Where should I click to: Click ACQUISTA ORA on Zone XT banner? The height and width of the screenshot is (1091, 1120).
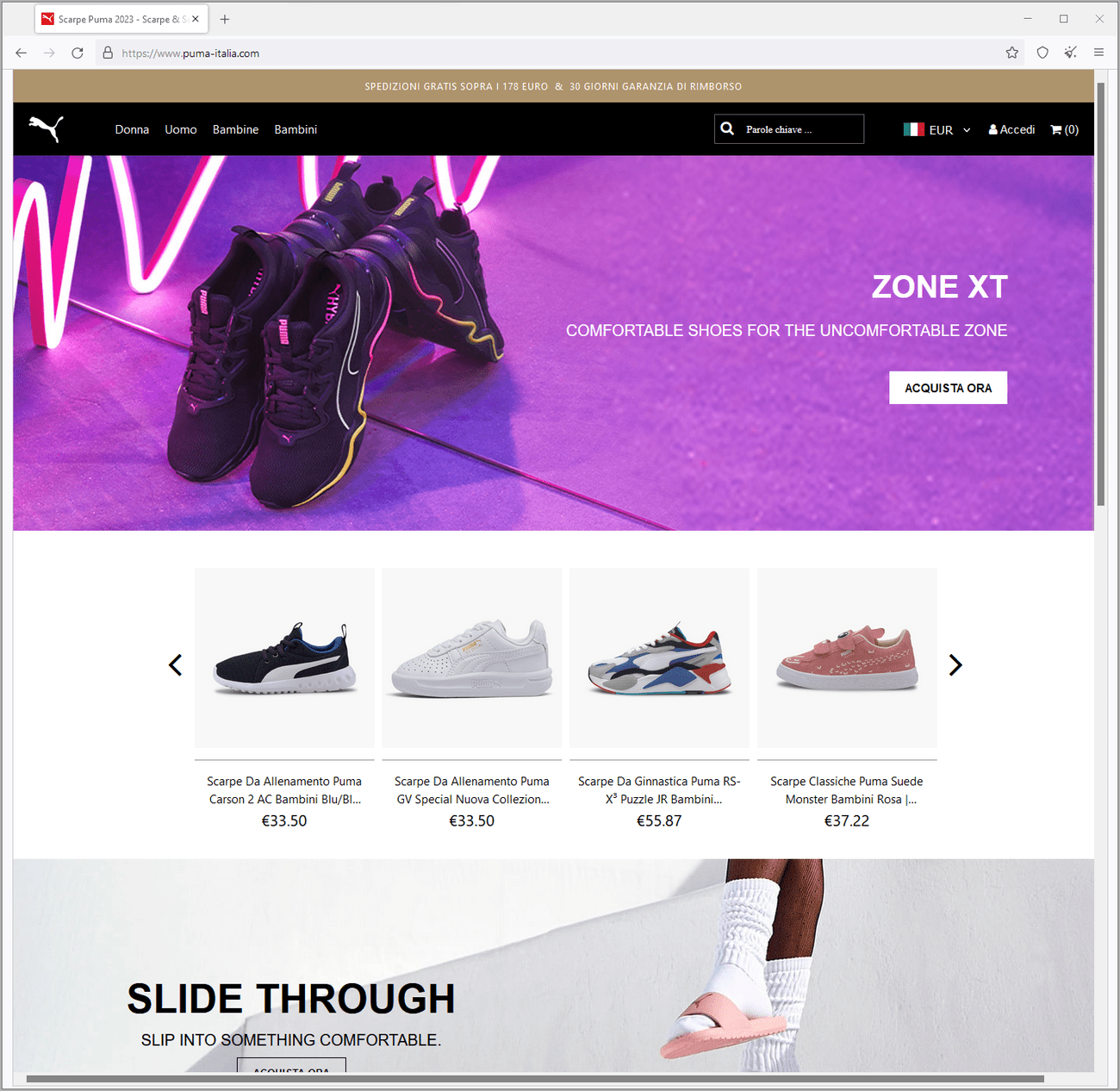948,388
